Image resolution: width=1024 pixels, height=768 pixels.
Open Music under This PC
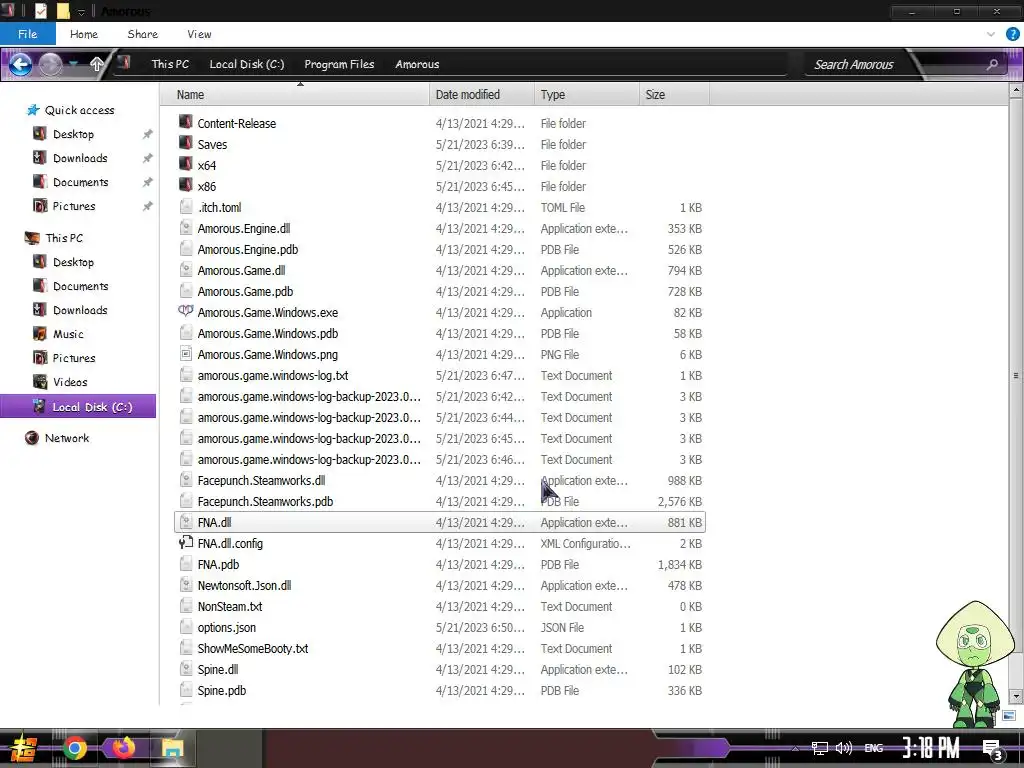tap(68, 334)
